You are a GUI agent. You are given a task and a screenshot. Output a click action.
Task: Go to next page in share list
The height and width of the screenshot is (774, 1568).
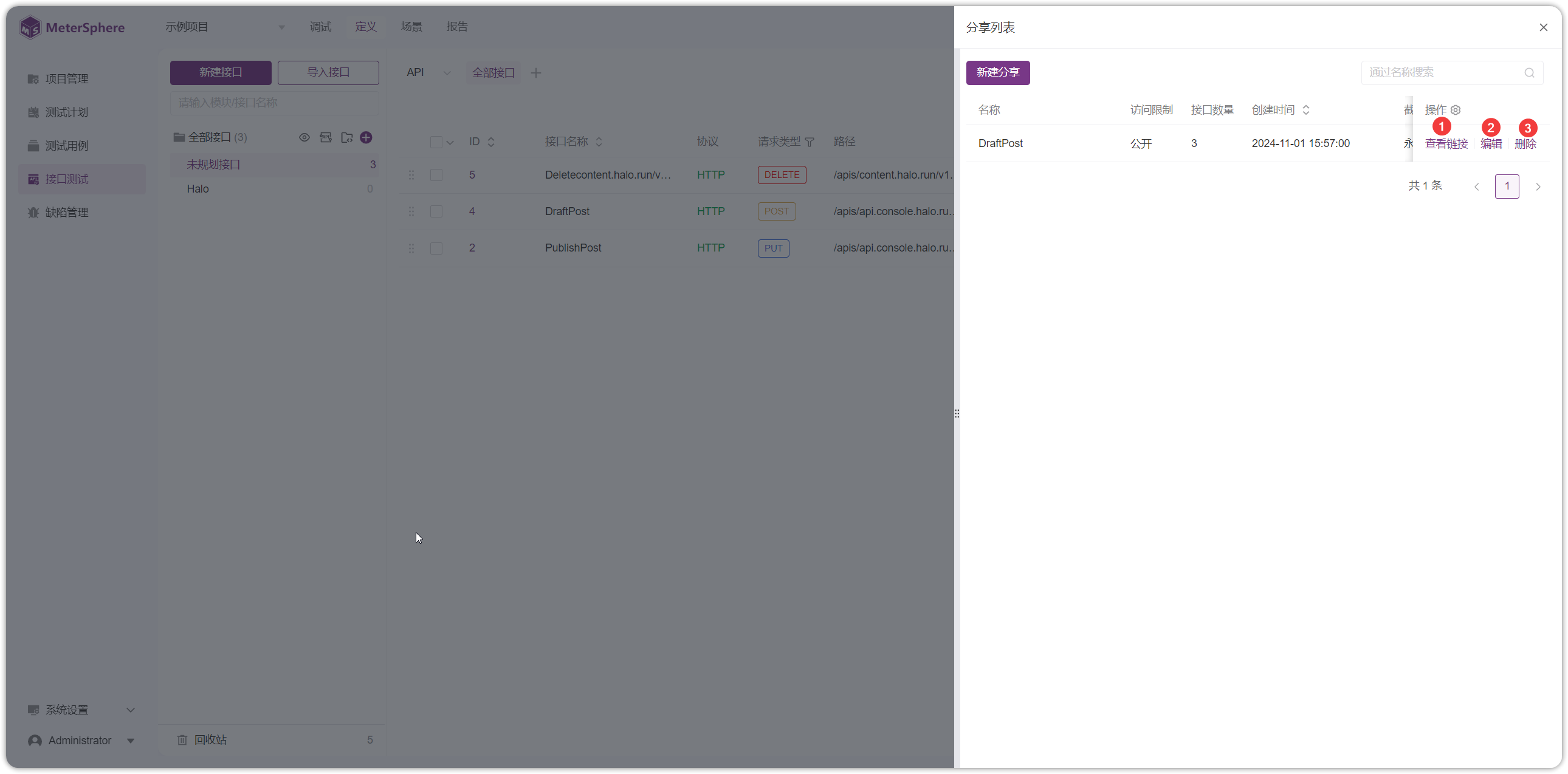[1537, 187]
